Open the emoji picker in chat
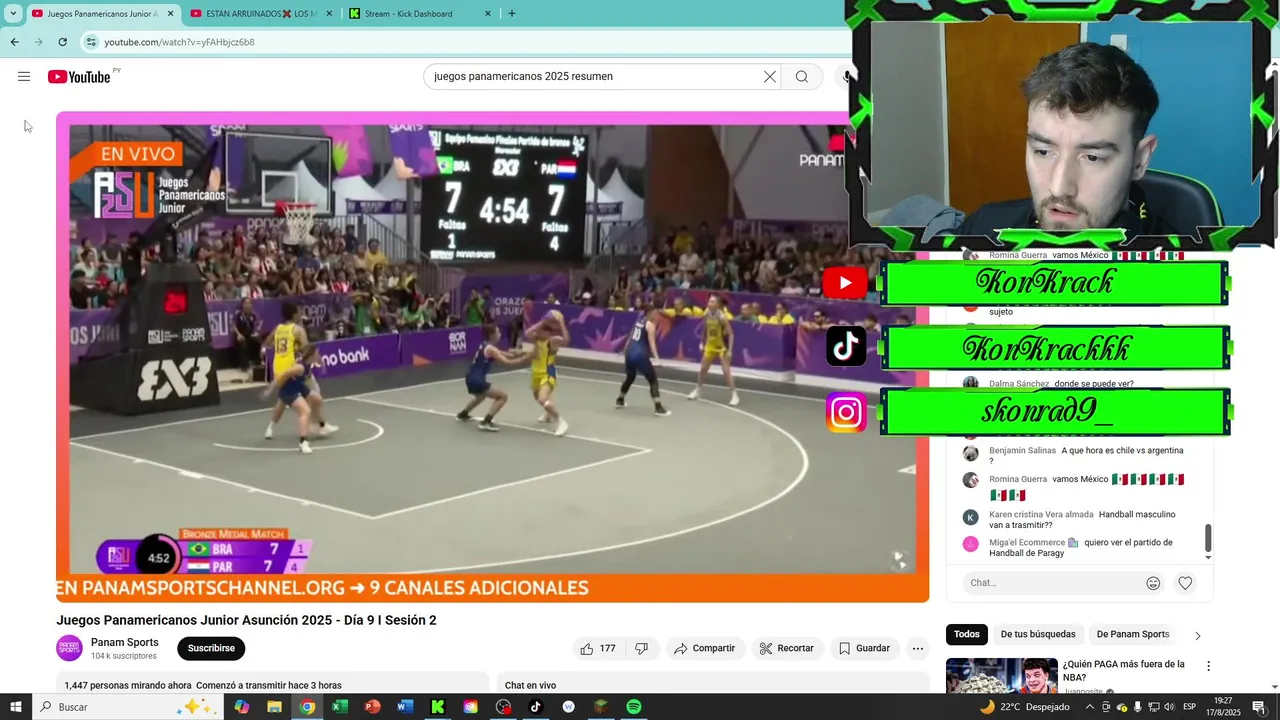1280x720 pixels. [1153, 583]
